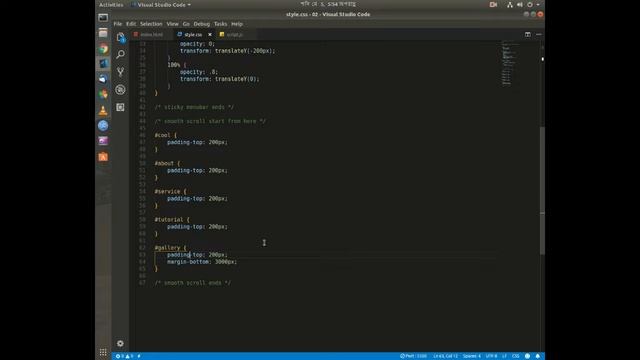Open the Source Control view

120,72
